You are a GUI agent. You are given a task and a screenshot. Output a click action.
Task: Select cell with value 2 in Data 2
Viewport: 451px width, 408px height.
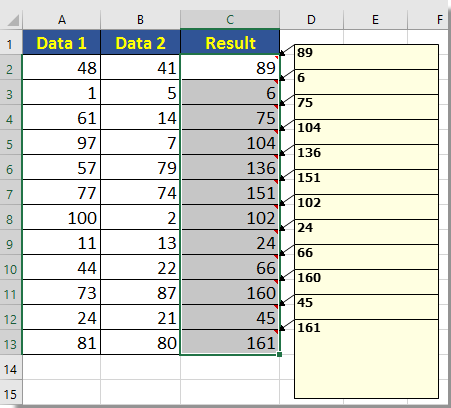pyautogui.click(x=140, y=217)
